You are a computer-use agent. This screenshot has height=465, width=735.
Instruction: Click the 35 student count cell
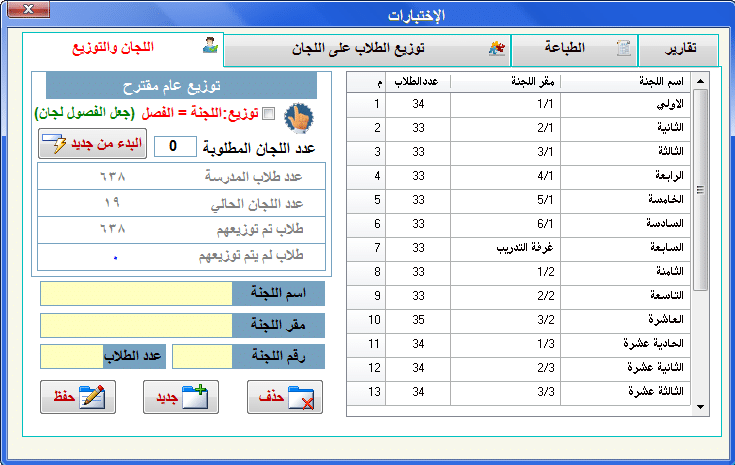[x=418, y=320]
